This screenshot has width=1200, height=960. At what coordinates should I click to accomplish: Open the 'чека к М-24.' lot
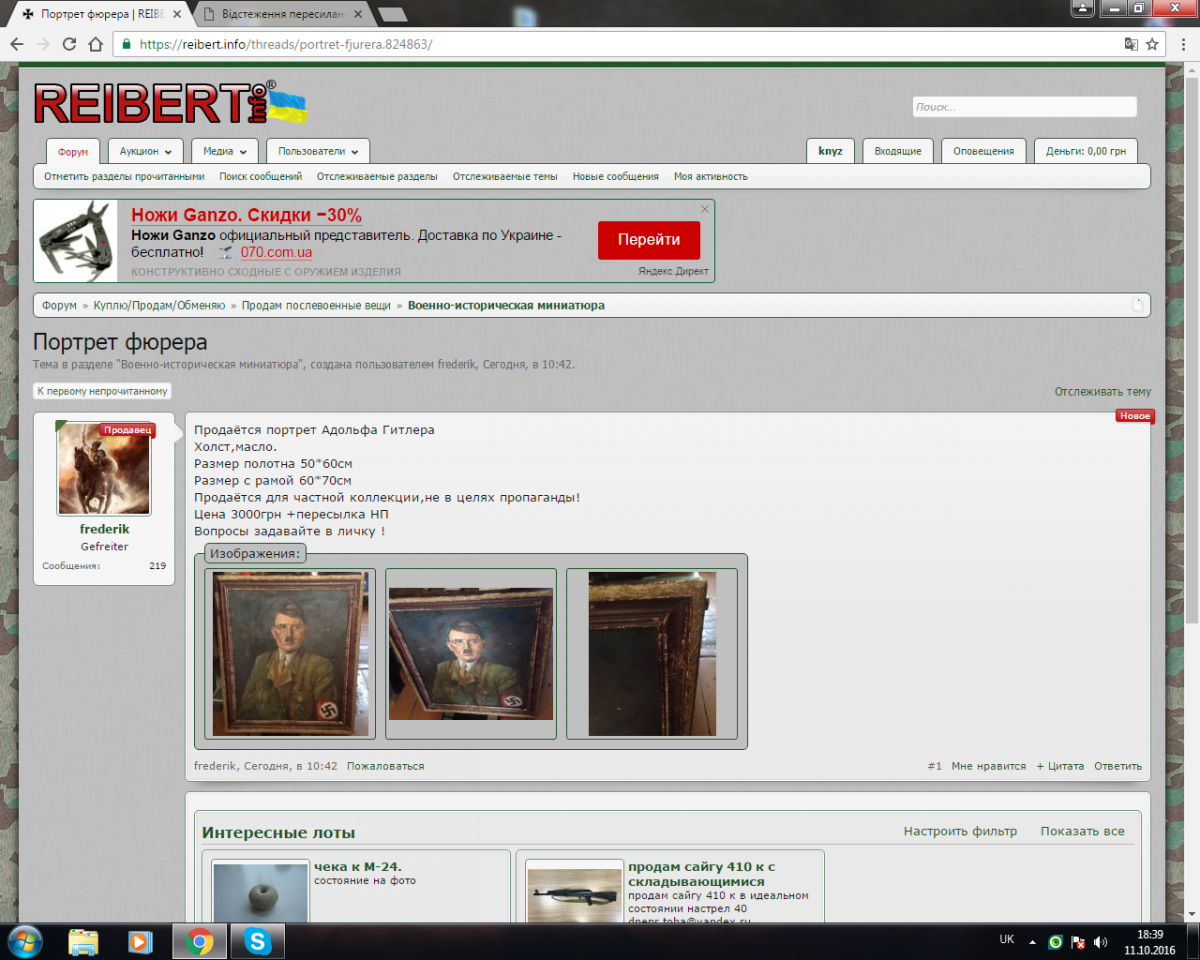pos(358,866)
